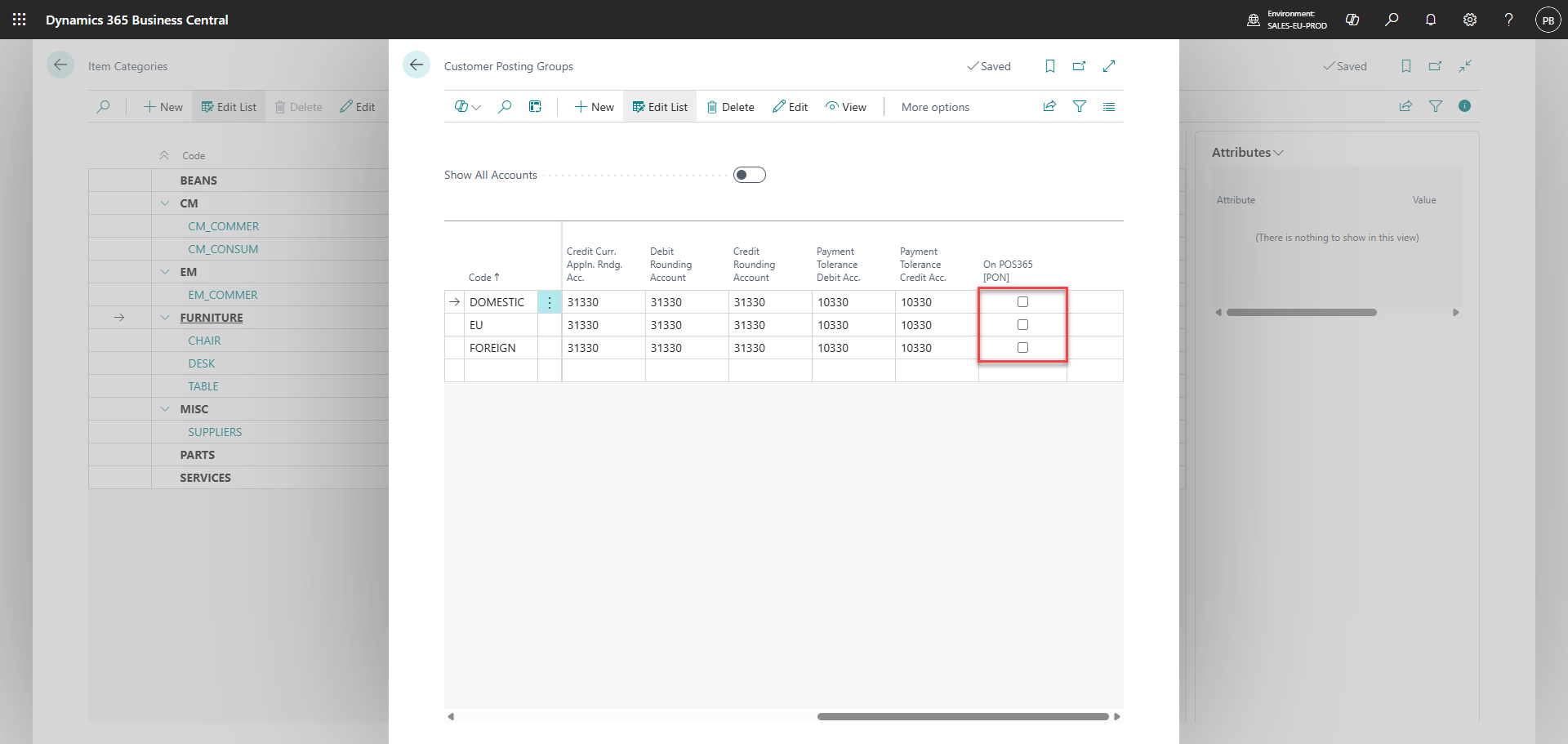Bookmark the Customer Posting Groups page

pyautogui.click(x=1050, y=66)
